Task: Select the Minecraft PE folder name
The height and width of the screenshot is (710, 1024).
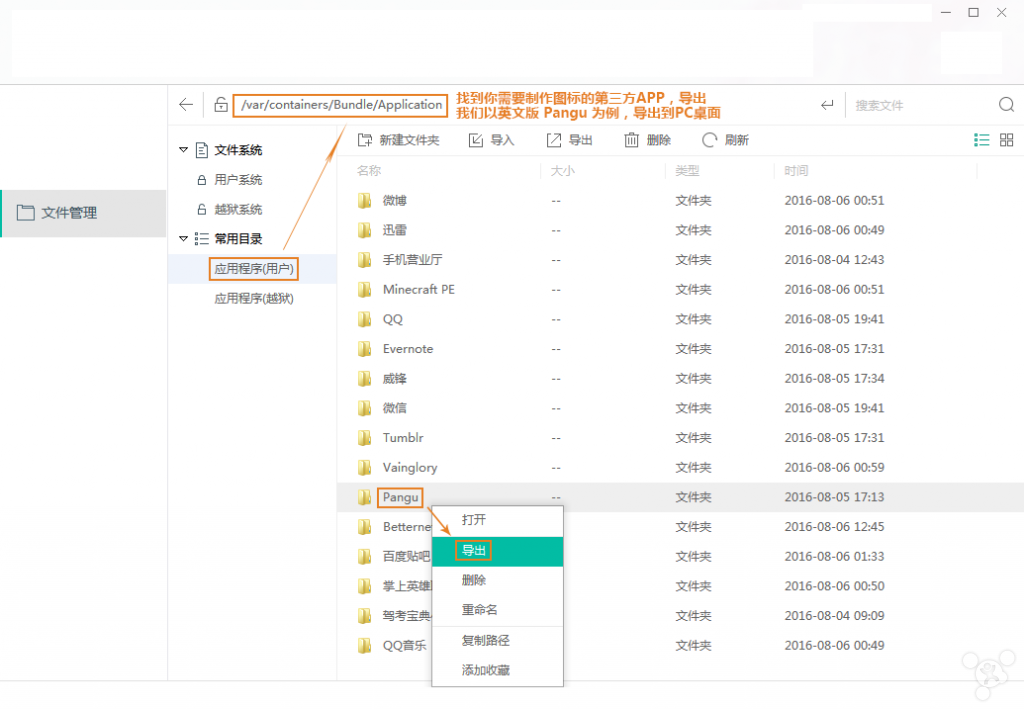Action: click(x=419, y=289)
